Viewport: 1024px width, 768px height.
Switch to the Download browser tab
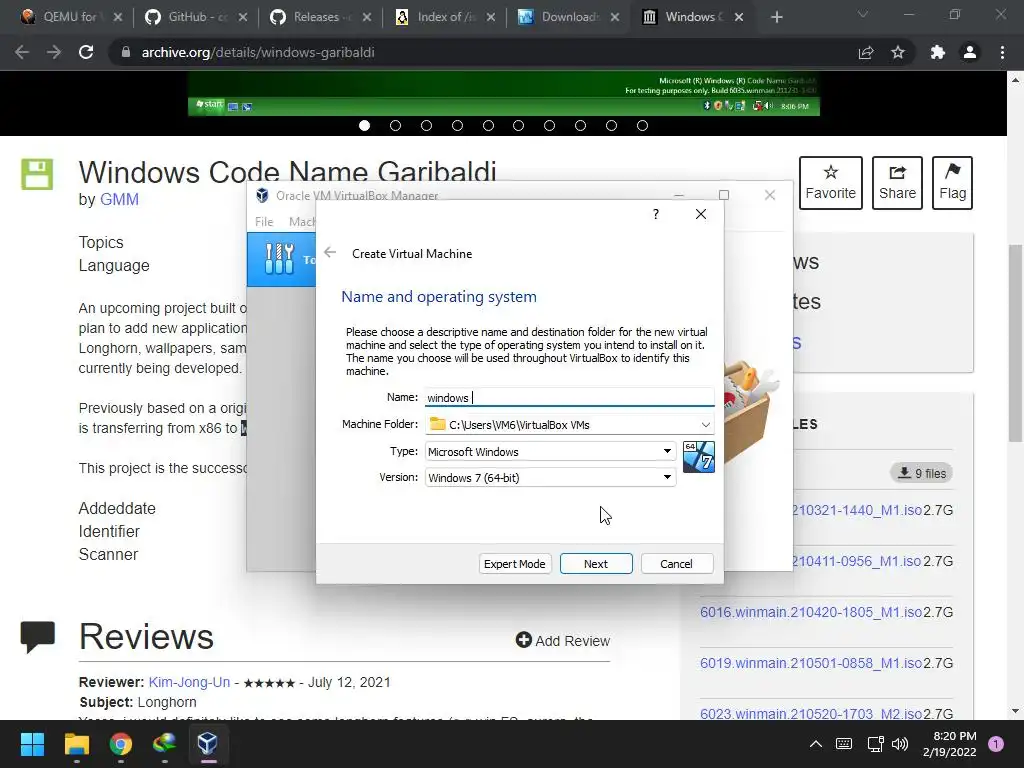(569, 17)
